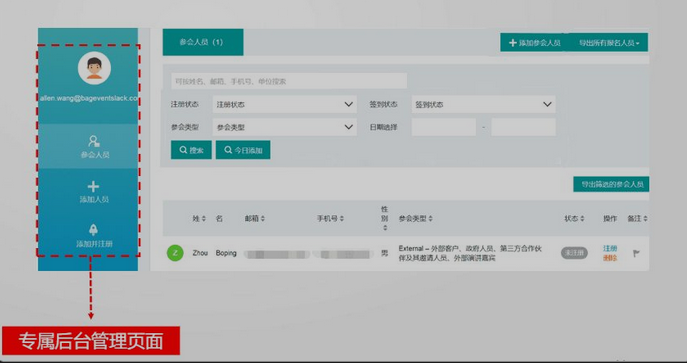Screen dimensions: 687x363
Task: Click the green Z avatar for Zhou
Action: point(175,253)
